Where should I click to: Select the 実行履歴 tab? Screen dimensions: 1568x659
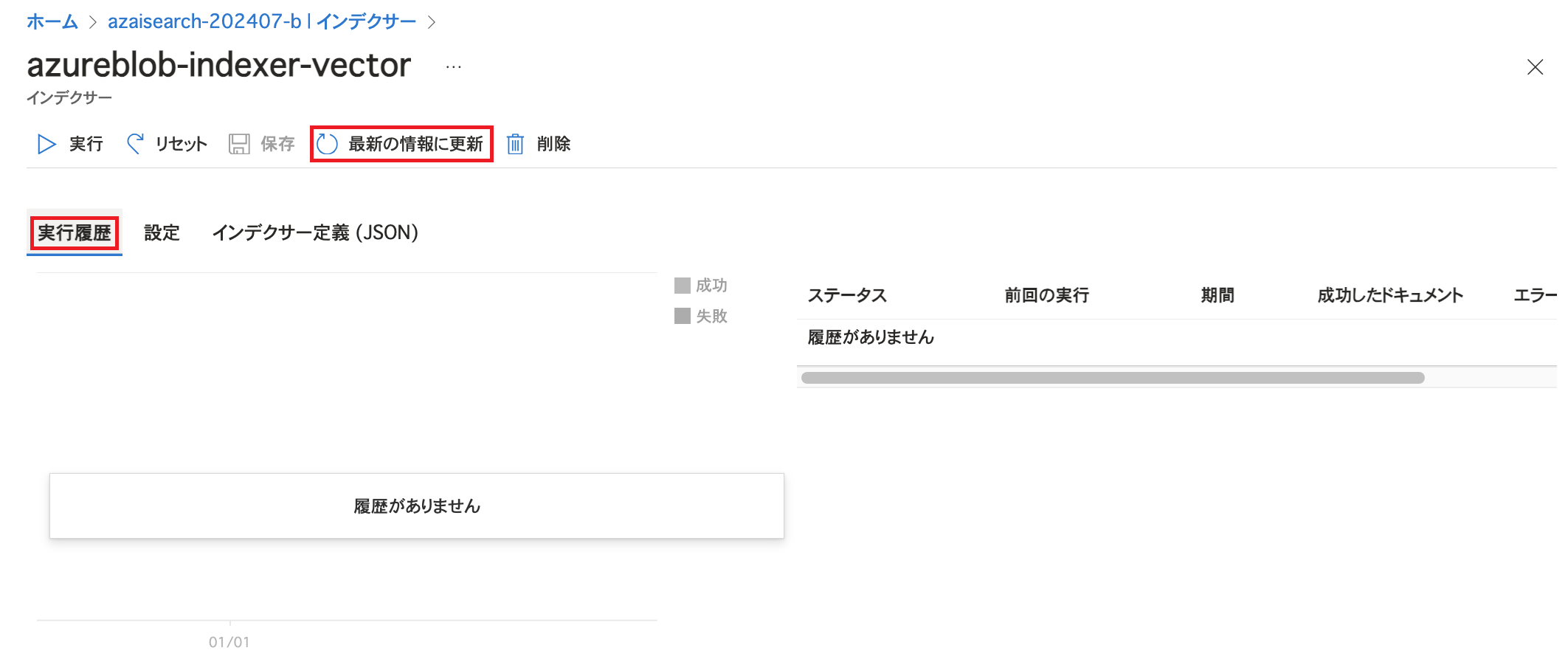pyautogui.click(x=75, y=233)
